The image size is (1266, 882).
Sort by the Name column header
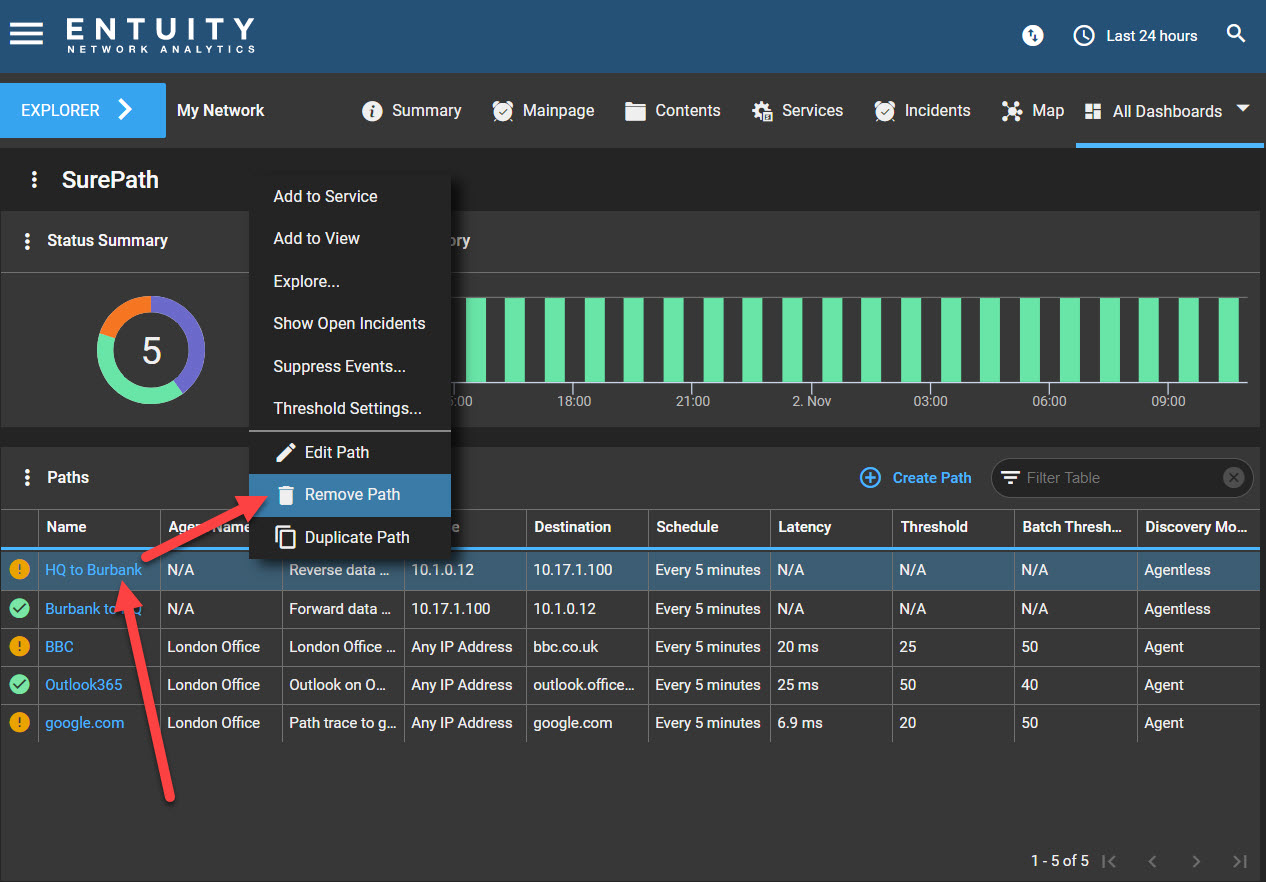pyautogui.click(x=99, y=527)
